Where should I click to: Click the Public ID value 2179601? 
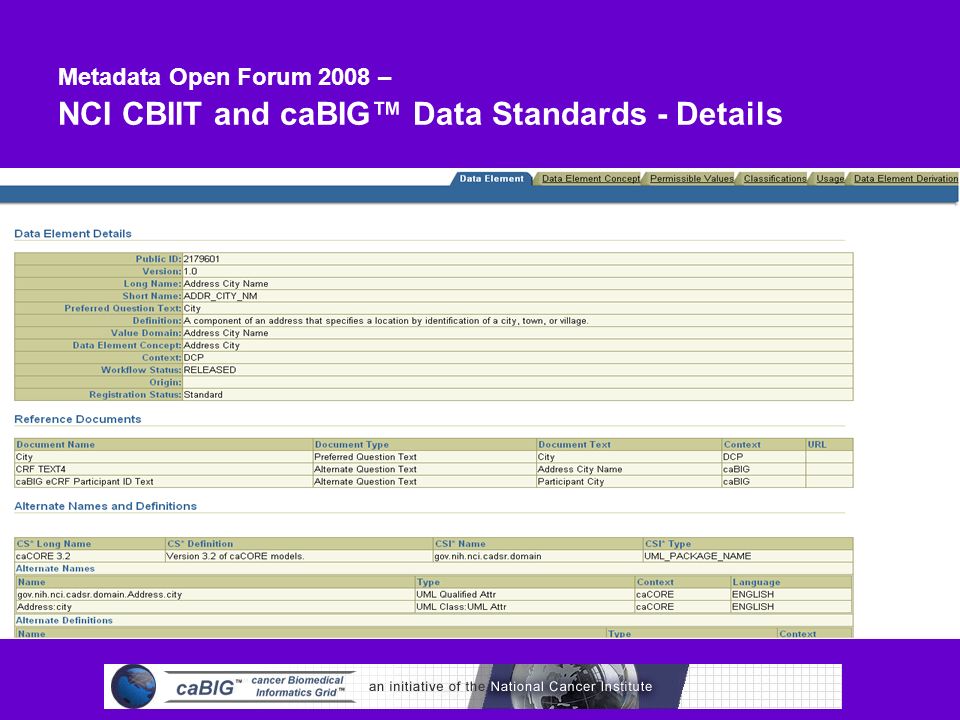coord(201,259)
